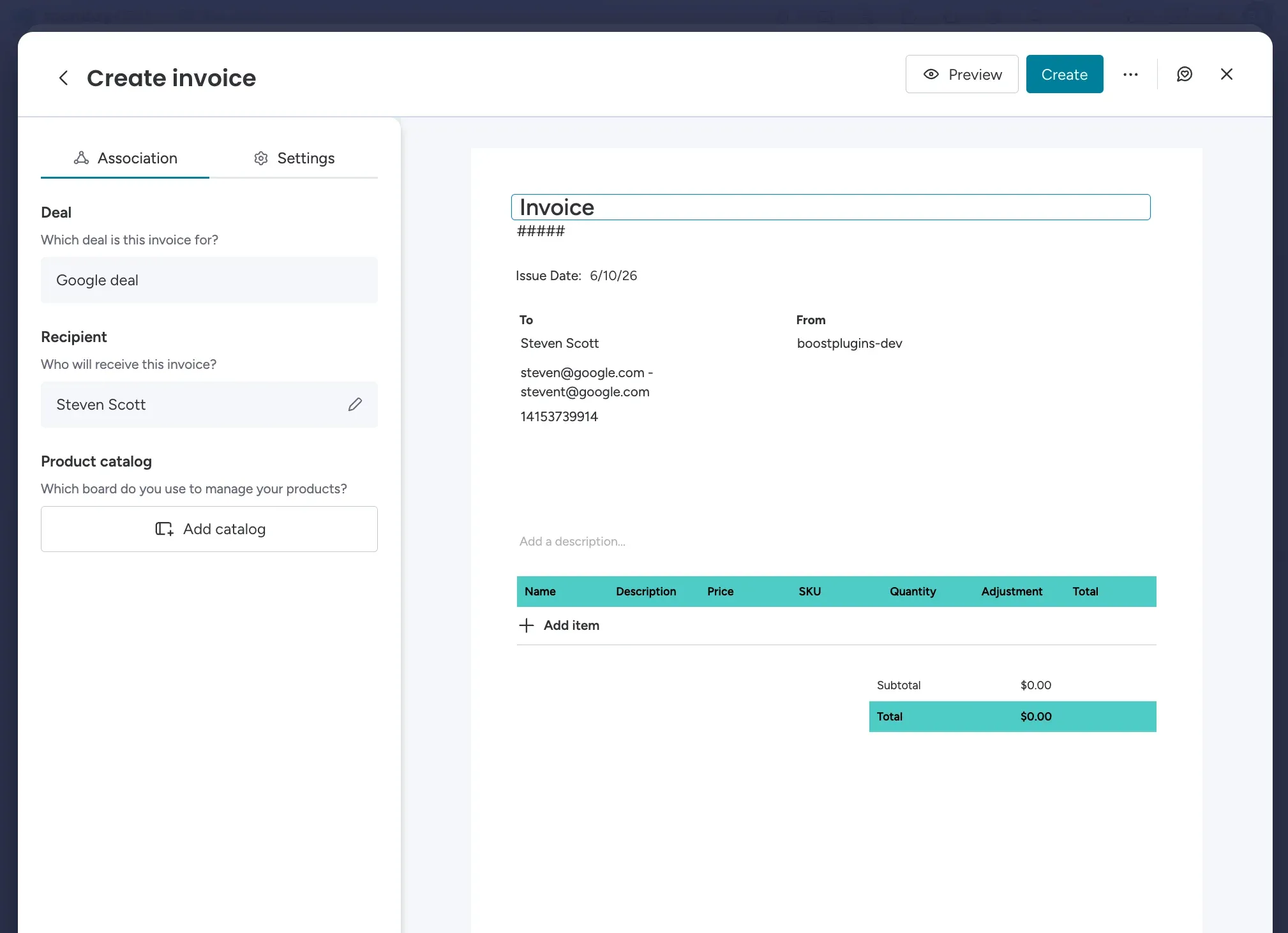Open the feedback chat bubble icon
The image size is (1288, 933).
(x=1184, y=75)
